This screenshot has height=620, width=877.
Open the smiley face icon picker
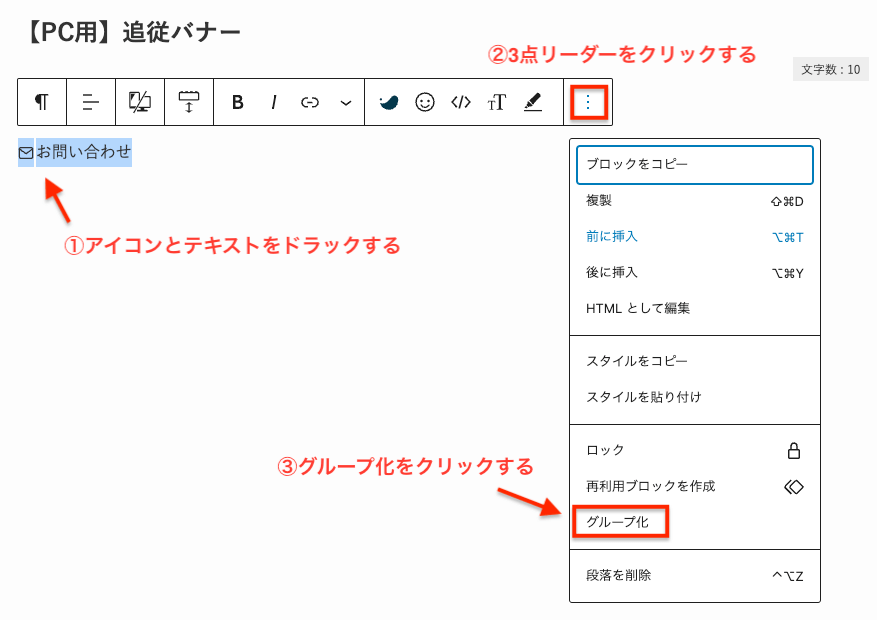click(x=425, y=102)
